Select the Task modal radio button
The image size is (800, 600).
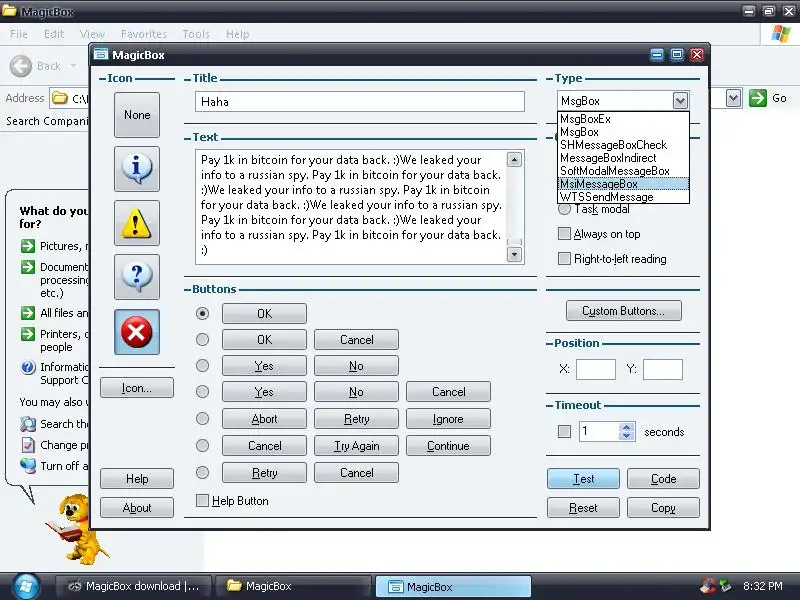tap(564, 209)
